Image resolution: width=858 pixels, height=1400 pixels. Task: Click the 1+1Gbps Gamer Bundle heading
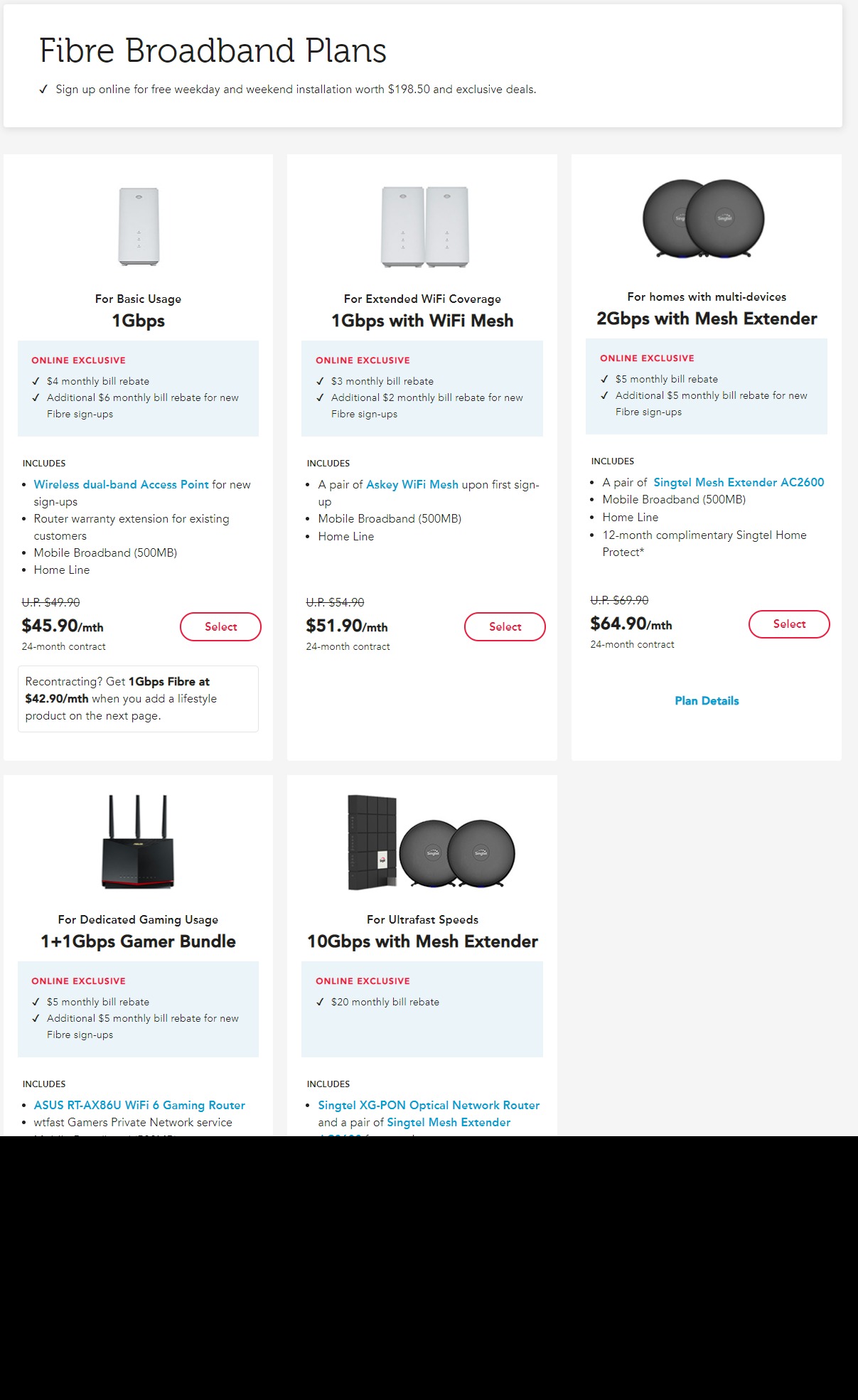(x=138, y=941)
